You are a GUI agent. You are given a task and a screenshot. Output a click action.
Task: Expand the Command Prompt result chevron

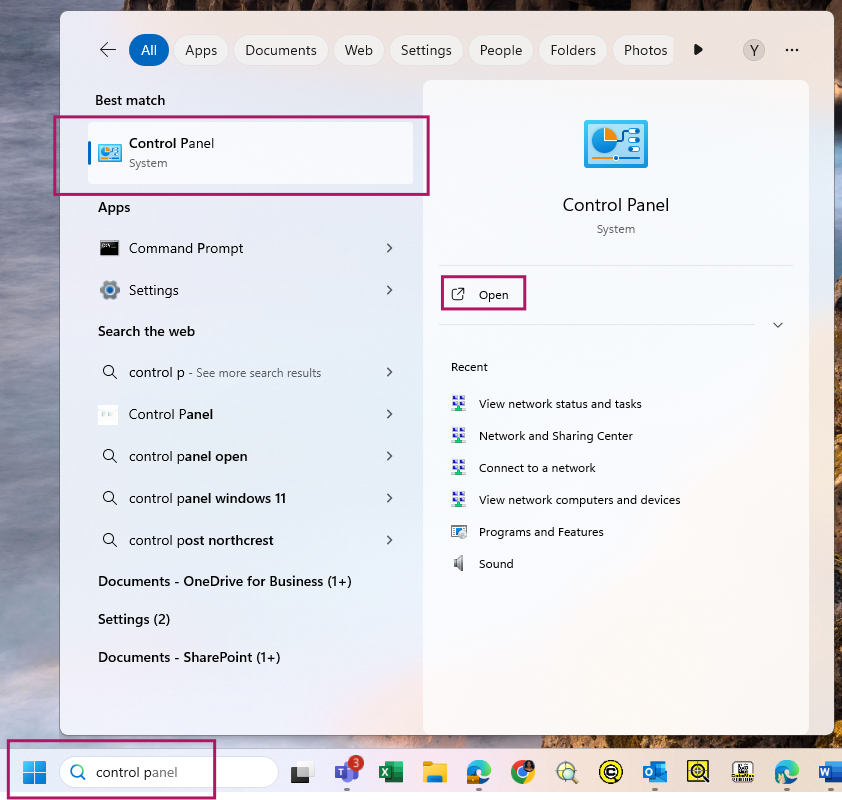point(389,248)
